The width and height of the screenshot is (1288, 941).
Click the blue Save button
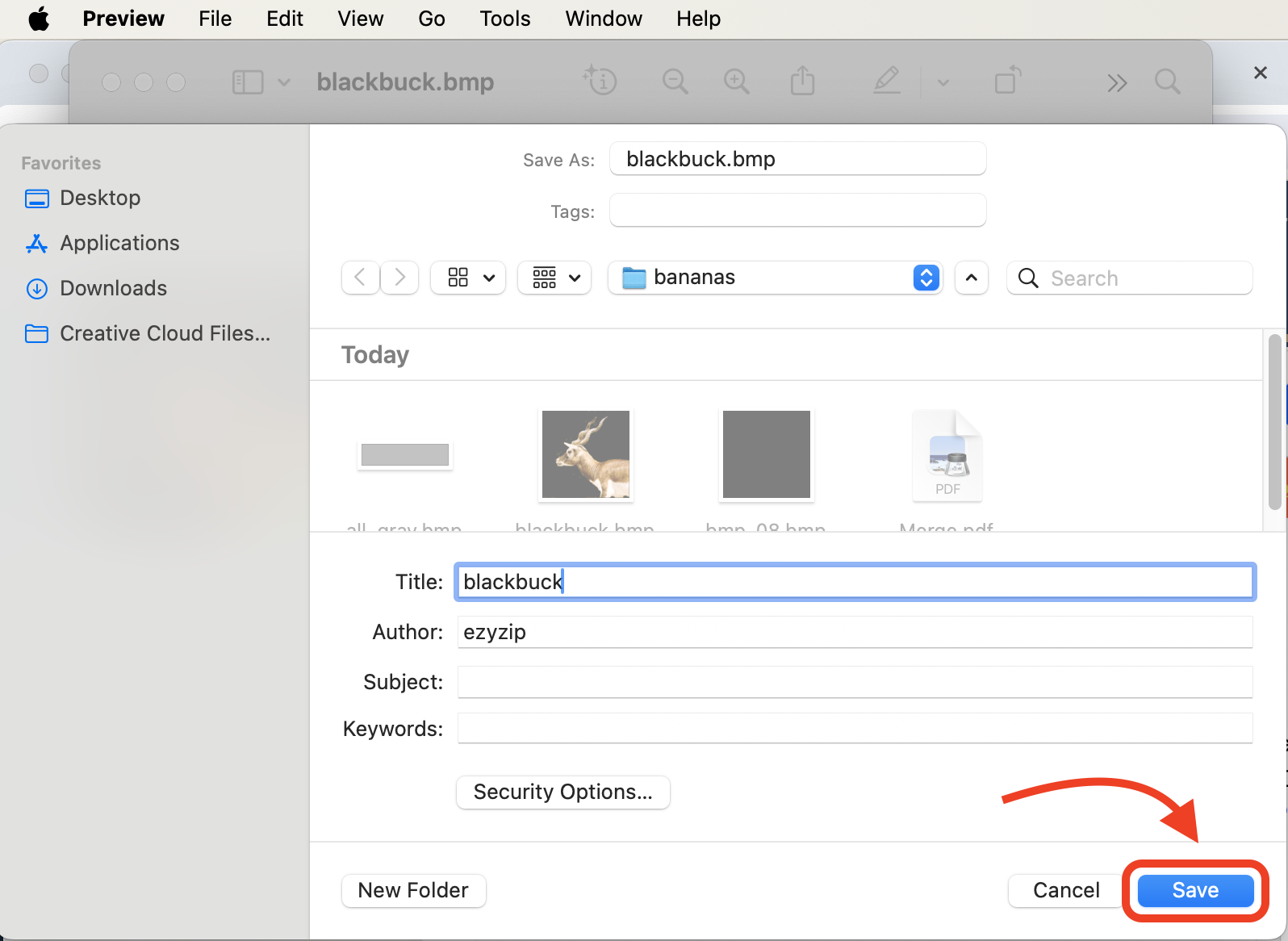(x=1195, y=891)
